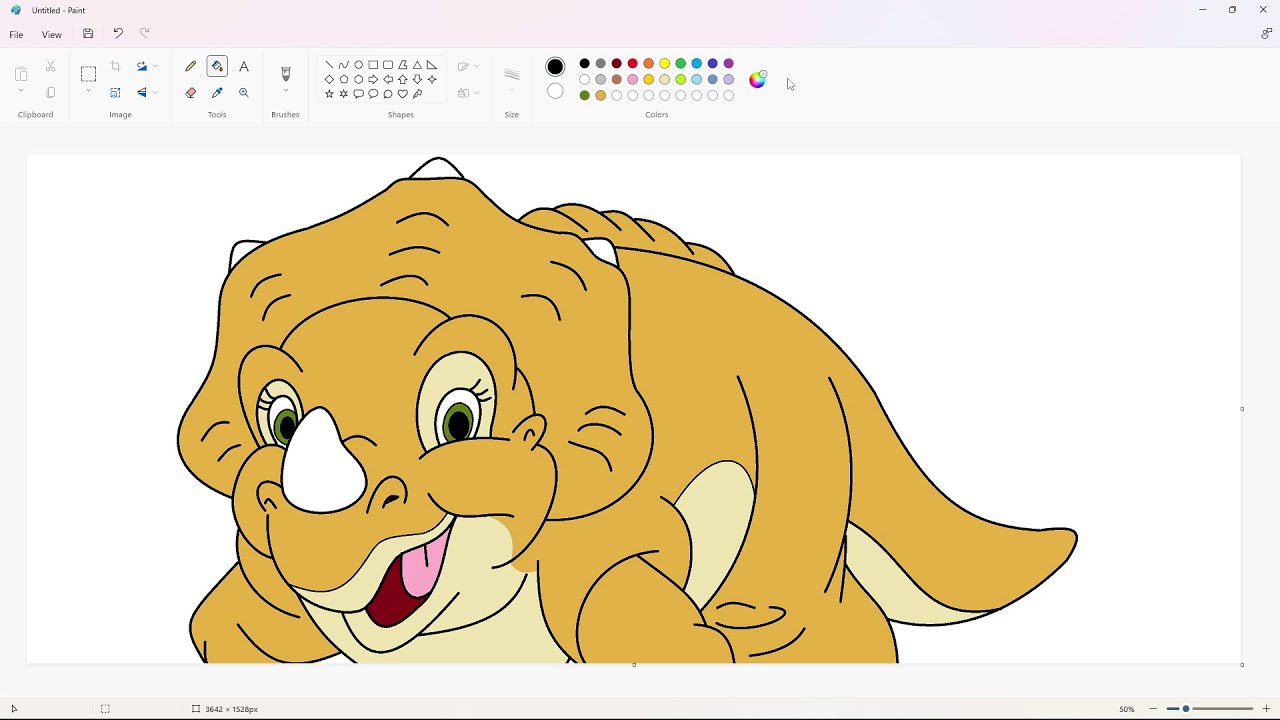Choose the Rounded rectangle shape
This screenshot has height=720, width=1280.
[388, 65]
